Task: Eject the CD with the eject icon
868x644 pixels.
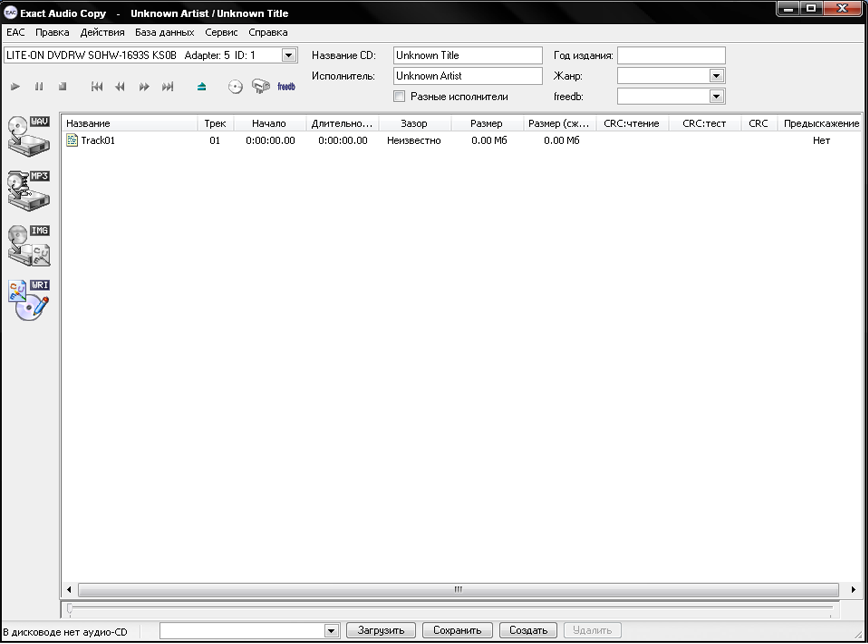Action: click(202, 86)
